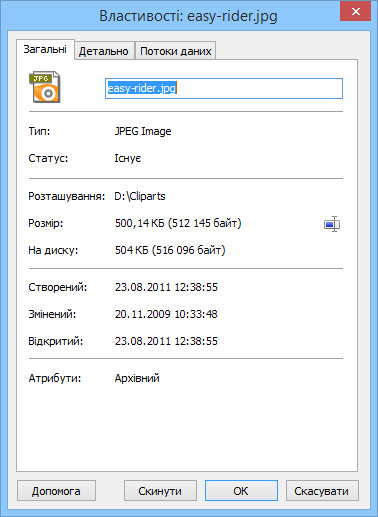Viewport: 378px width, 517px height.
Task: Click the Змінений label
Action: click(x=52, y=314)
